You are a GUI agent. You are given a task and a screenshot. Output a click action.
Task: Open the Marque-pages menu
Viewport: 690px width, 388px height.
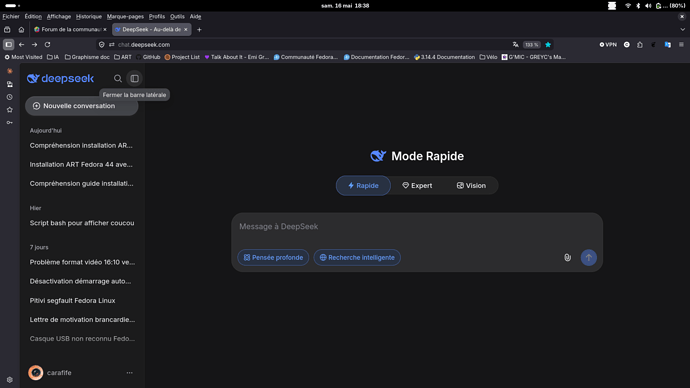(125, 16)
